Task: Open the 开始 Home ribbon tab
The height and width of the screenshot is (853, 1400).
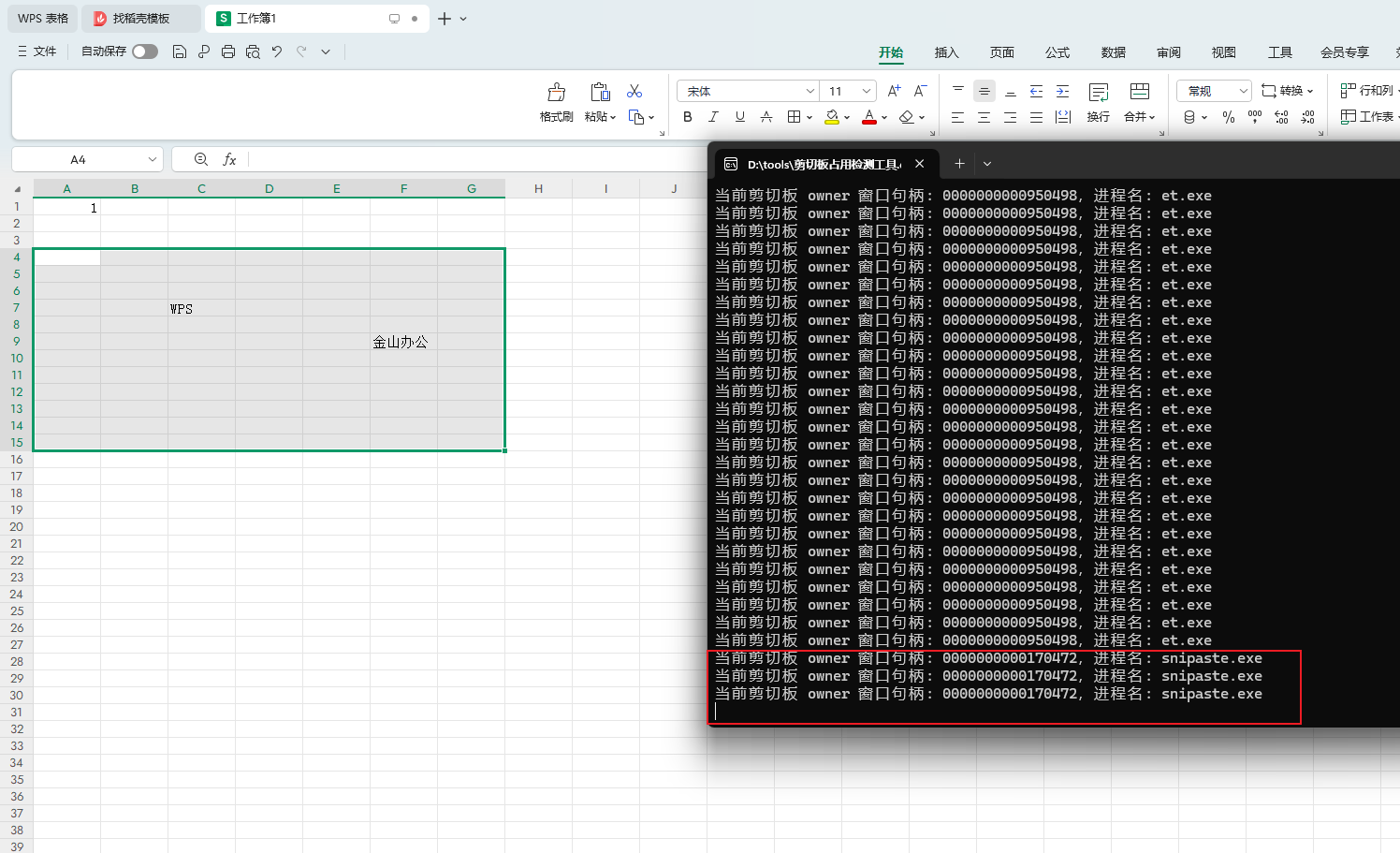Action: pyautogui.click(x=891, y=52)
